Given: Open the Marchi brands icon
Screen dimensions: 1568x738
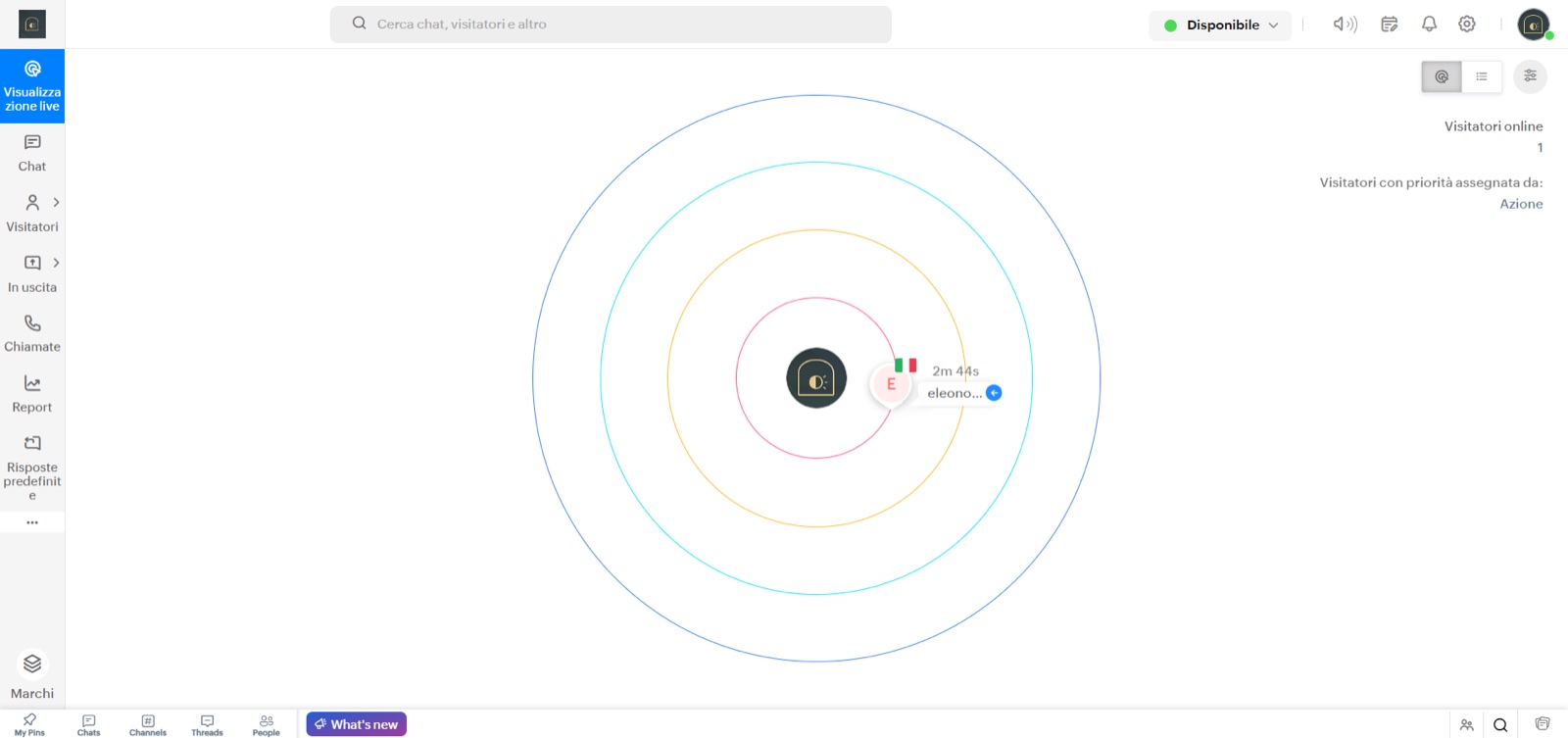Looking at the screenshot, I should coord(32,664).
